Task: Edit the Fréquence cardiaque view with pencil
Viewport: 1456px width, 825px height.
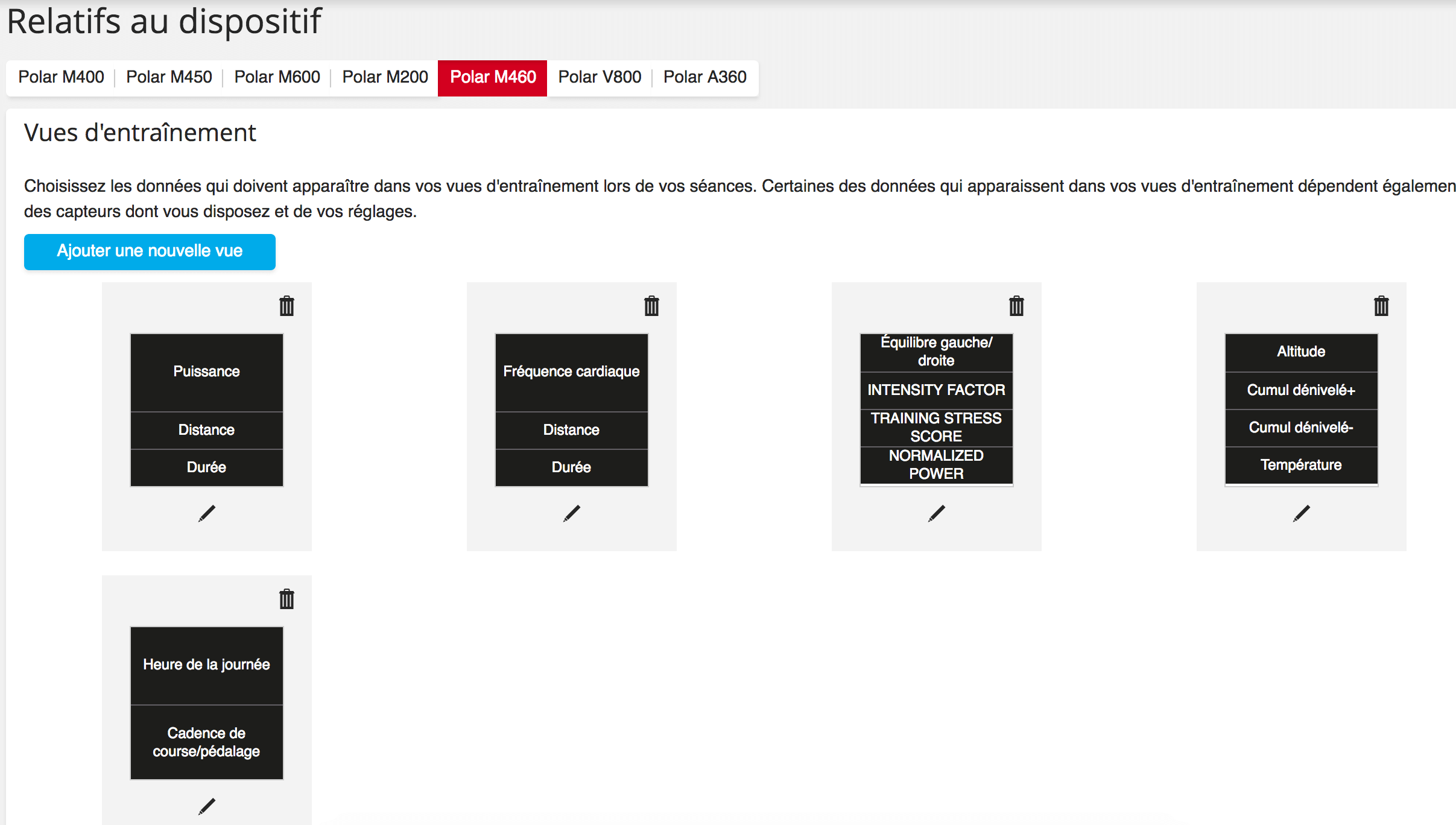Action: [572, 513]
